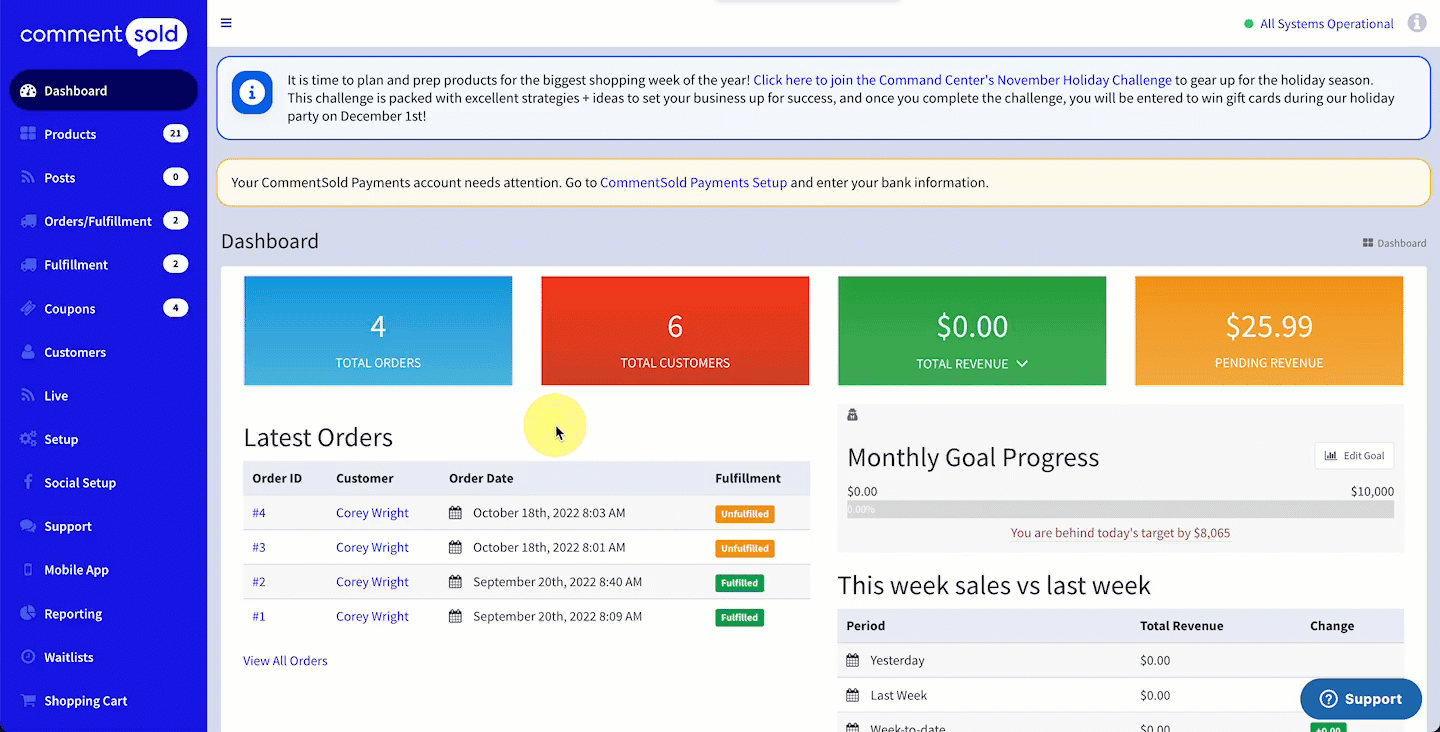Click the red Total Customers card
This screenshot has width=1440, height=732.
[675, 331]
